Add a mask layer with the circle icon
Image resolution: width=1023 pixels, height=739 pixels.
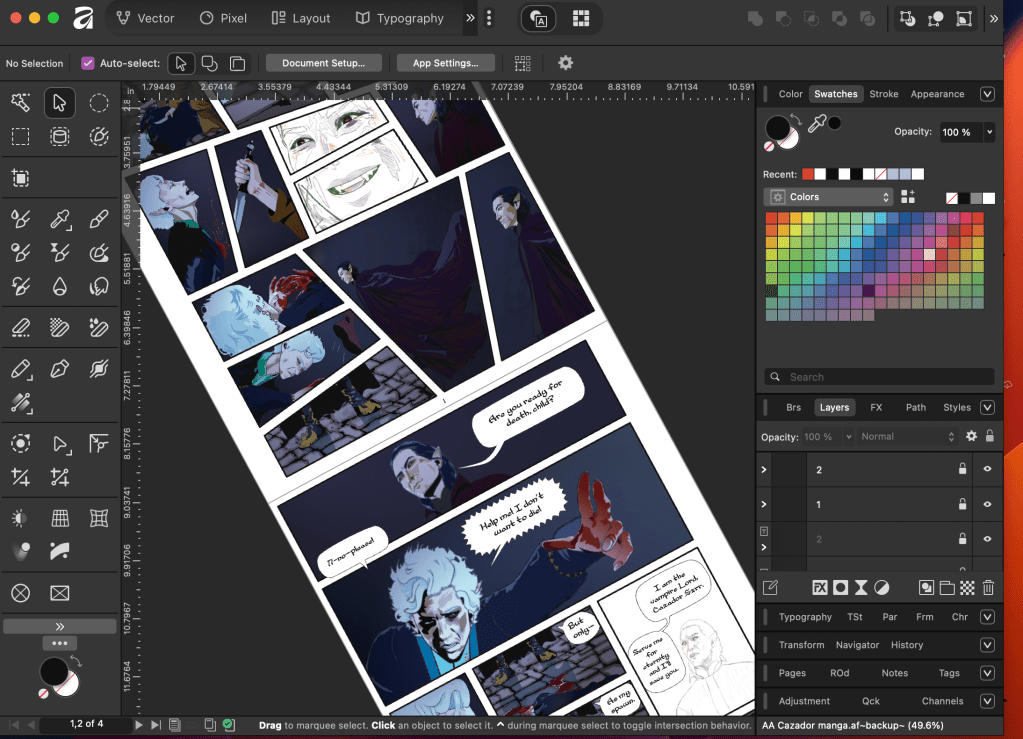click(840, 588)
